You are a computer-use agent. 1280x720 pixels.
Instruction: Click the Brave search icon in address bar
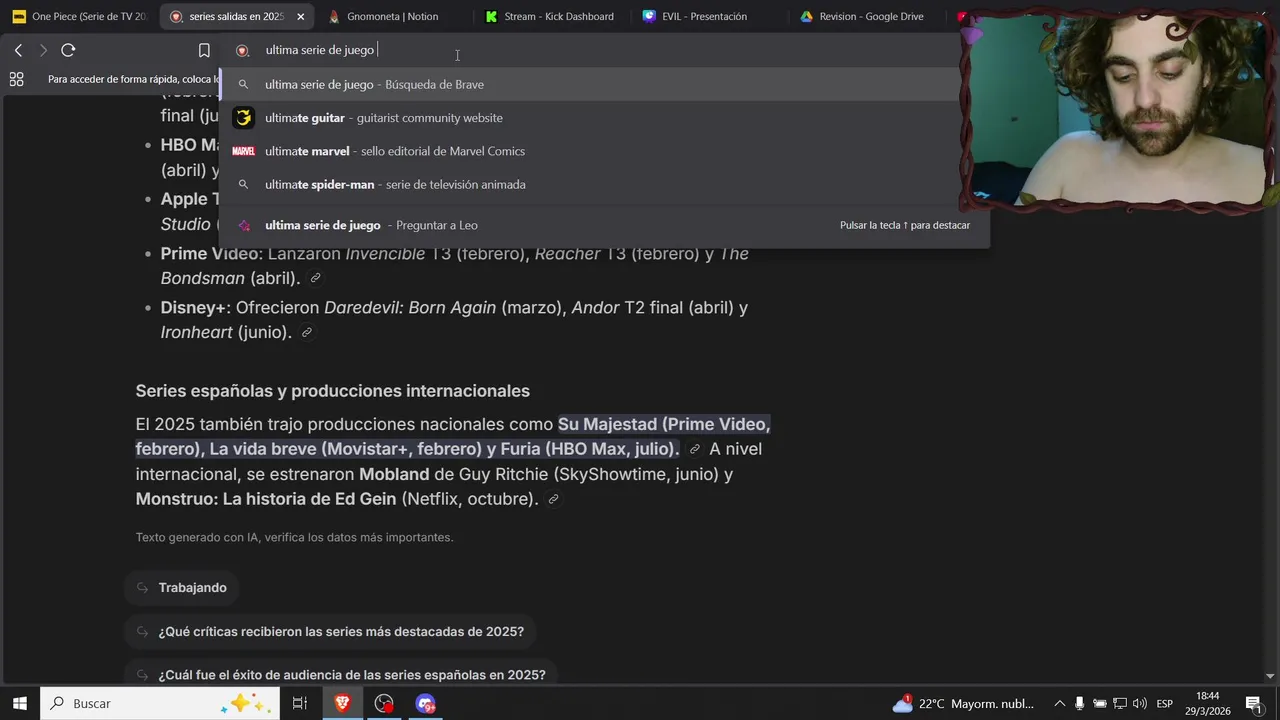pyautogui.click(x=242, y=50)
